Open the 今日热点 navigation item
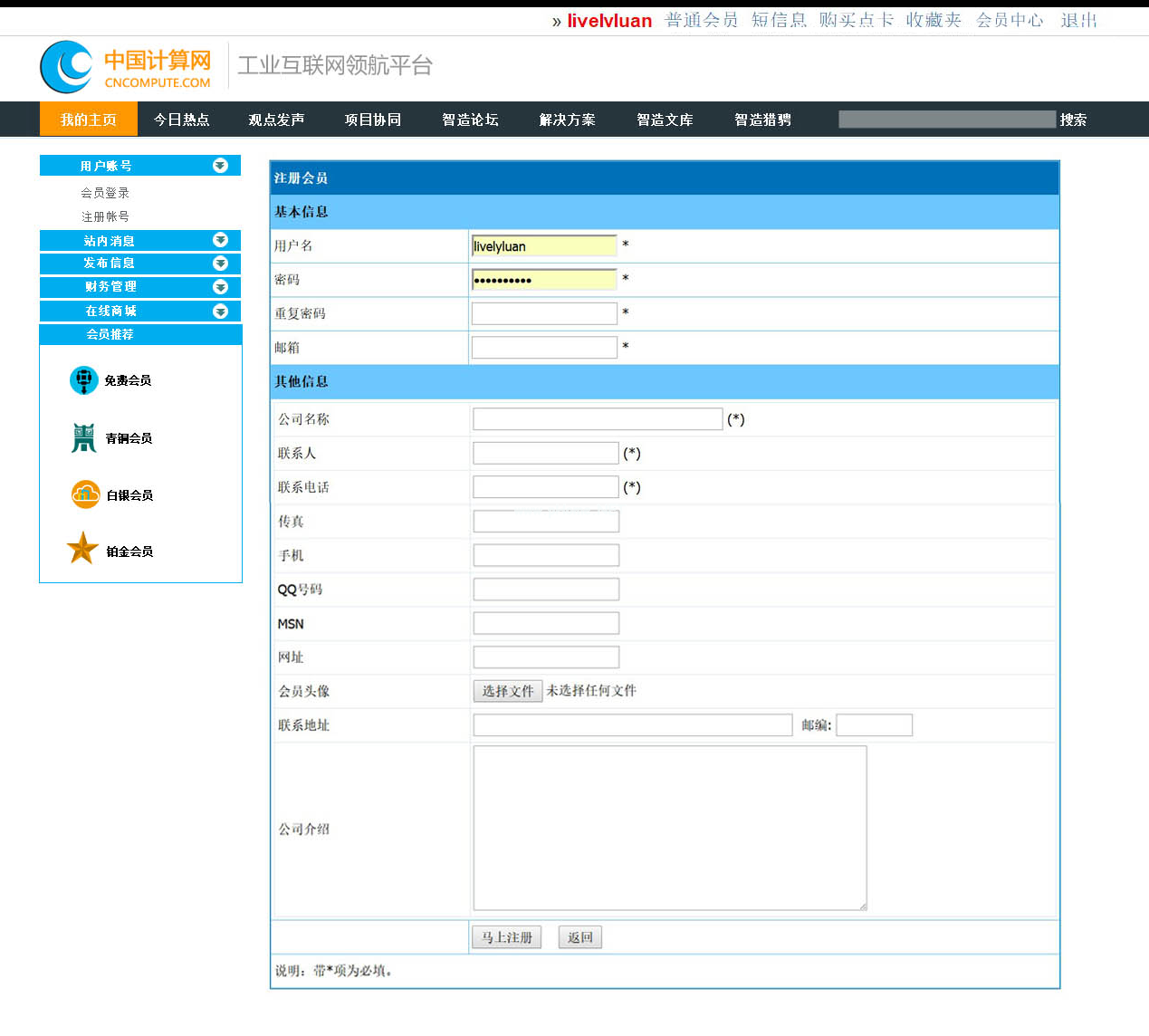The width and height of the screenshot is (1149, 1036). [181, 120]
